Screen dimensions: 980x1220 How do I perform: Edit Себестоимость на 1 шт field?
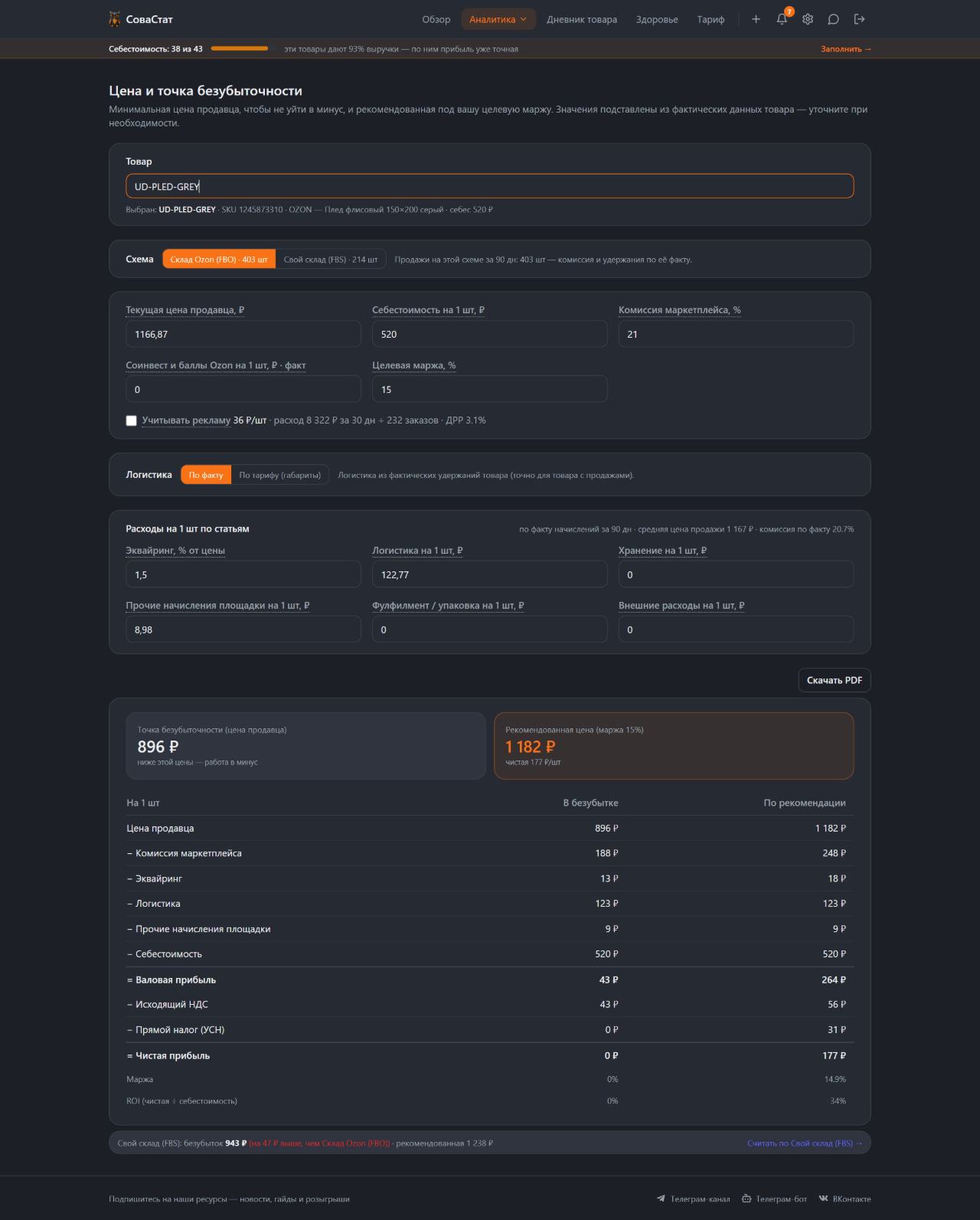[x=490, y=334]
